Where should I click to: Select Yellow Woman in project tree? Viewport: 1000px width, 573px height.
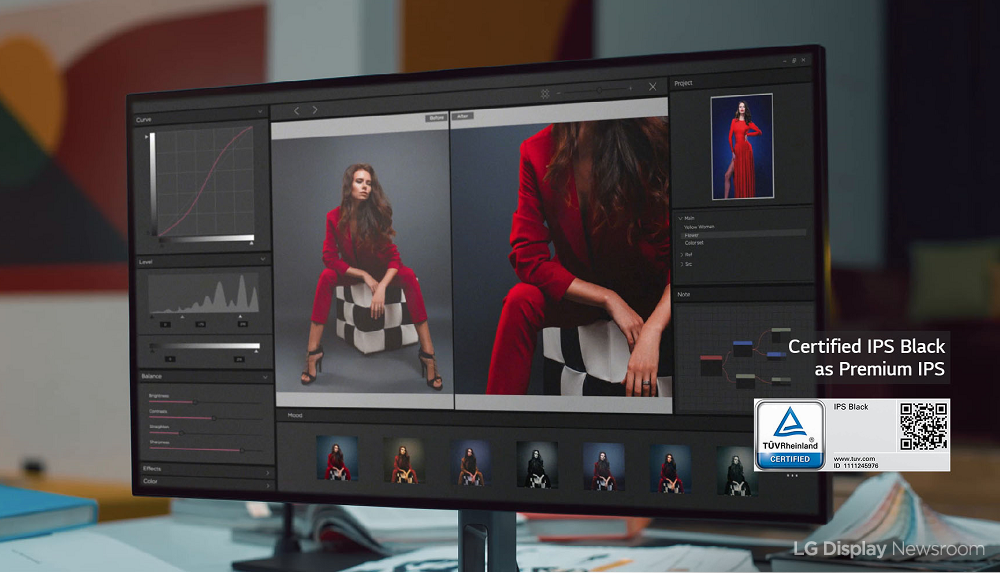pyautogui.click(x=699, y=227)
